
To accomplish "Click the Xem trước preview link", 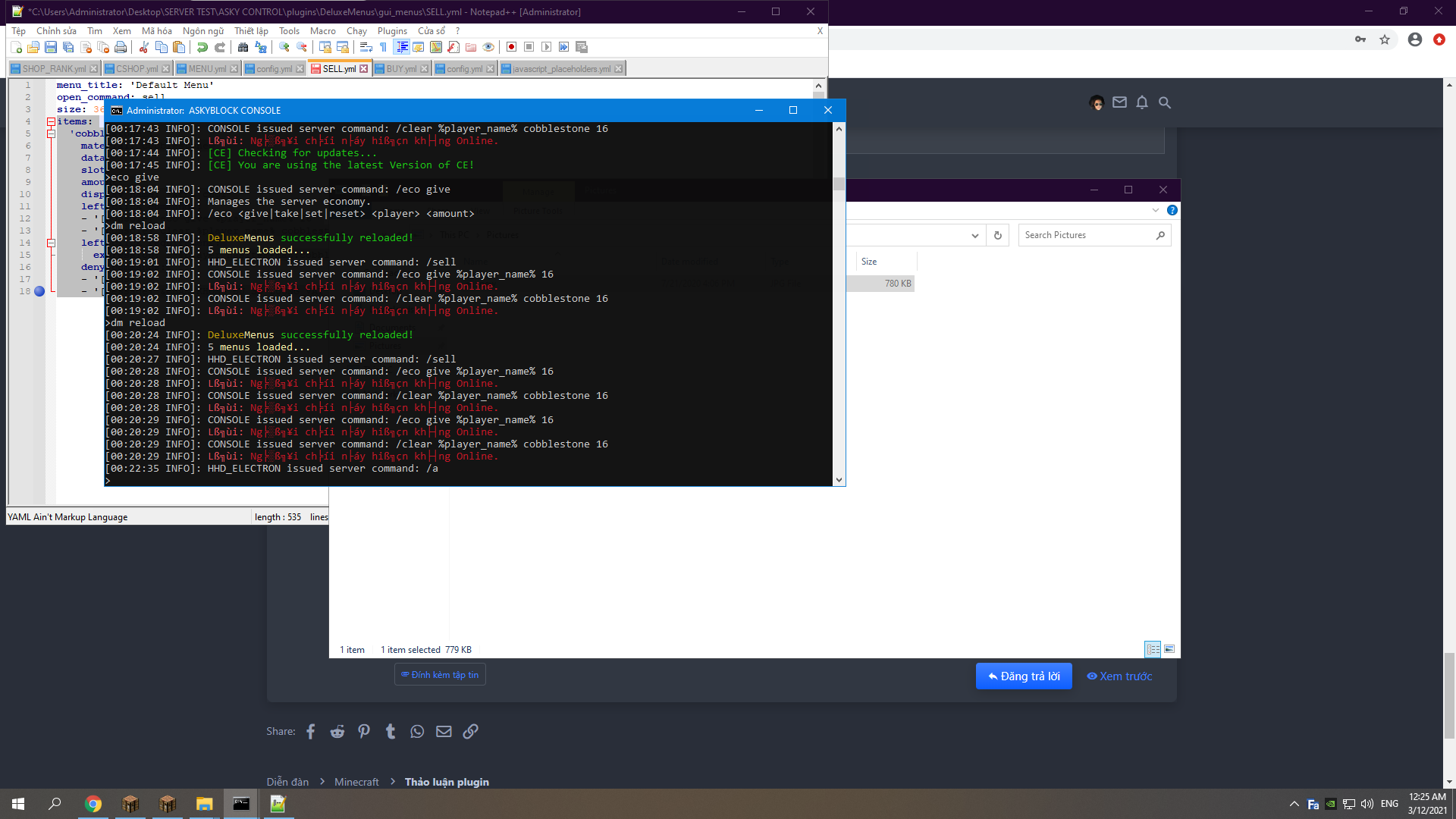I will (x=1119, y=676).
